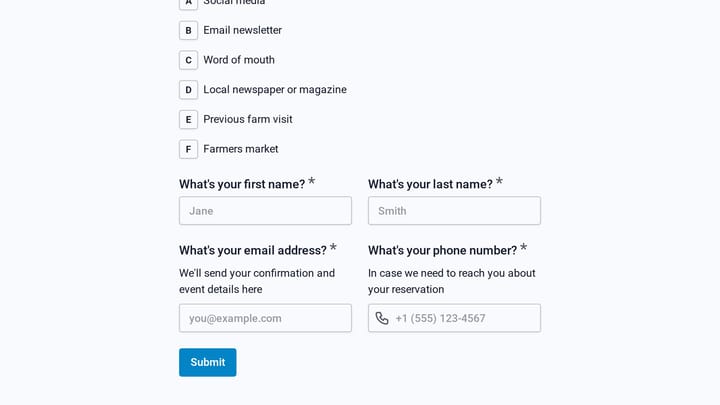This screenshot has height=405, width=720.
Task: Click the Word of mouth option text
Action: pyautogui.click(x=239, y=60)
